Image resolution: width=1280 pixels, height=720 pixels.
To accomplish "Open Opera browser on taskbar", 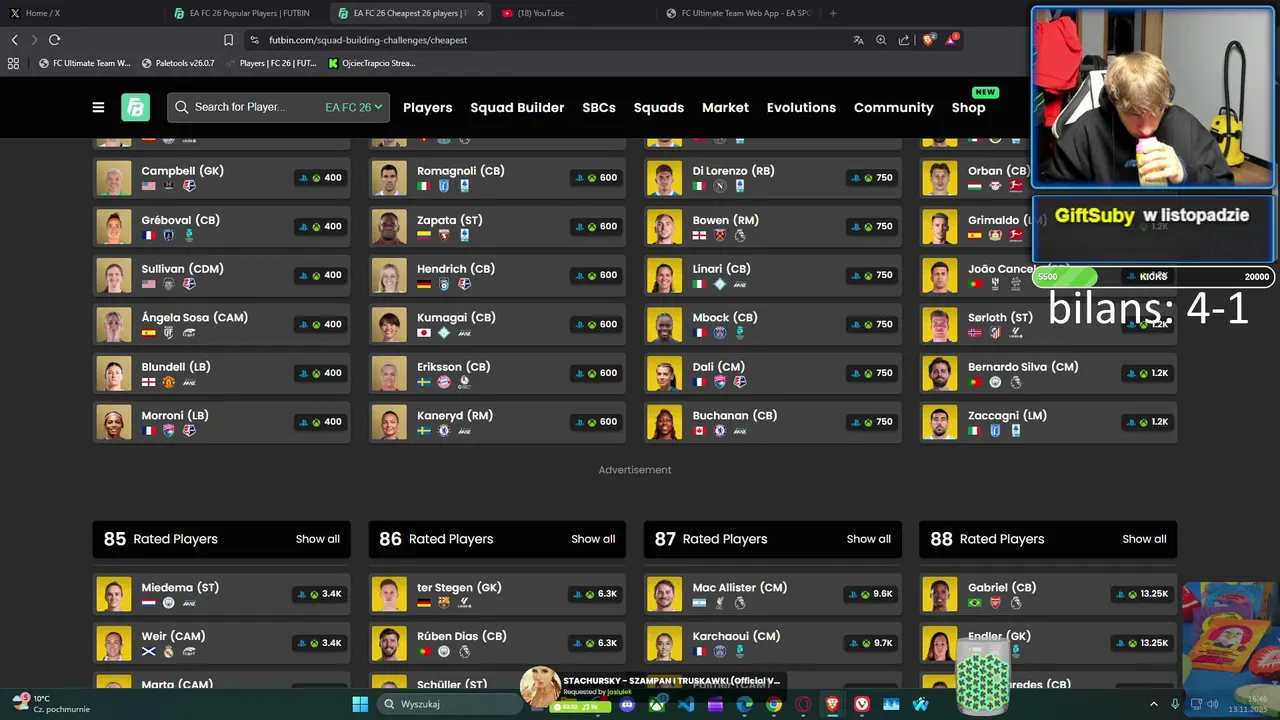I will pos(803,704).
